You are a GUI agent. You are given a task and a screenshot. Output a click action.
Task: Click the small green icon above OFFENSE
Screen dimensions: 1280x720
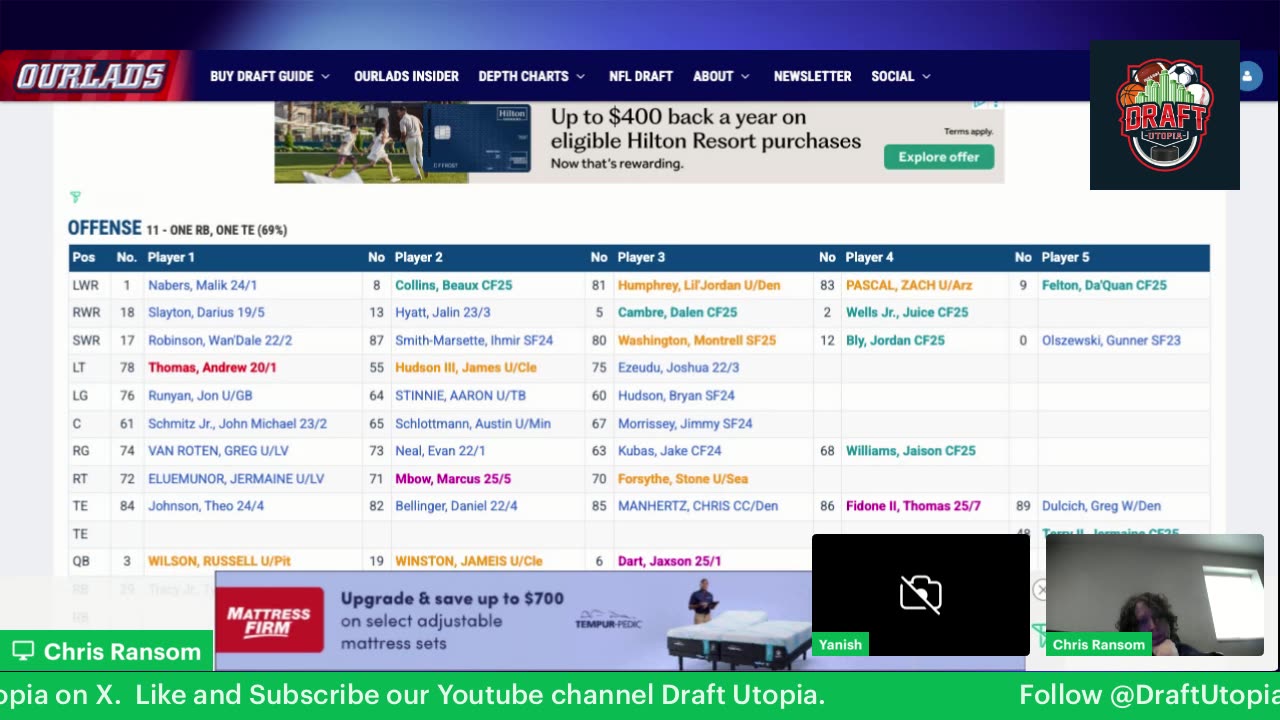(x=75, y=197)
